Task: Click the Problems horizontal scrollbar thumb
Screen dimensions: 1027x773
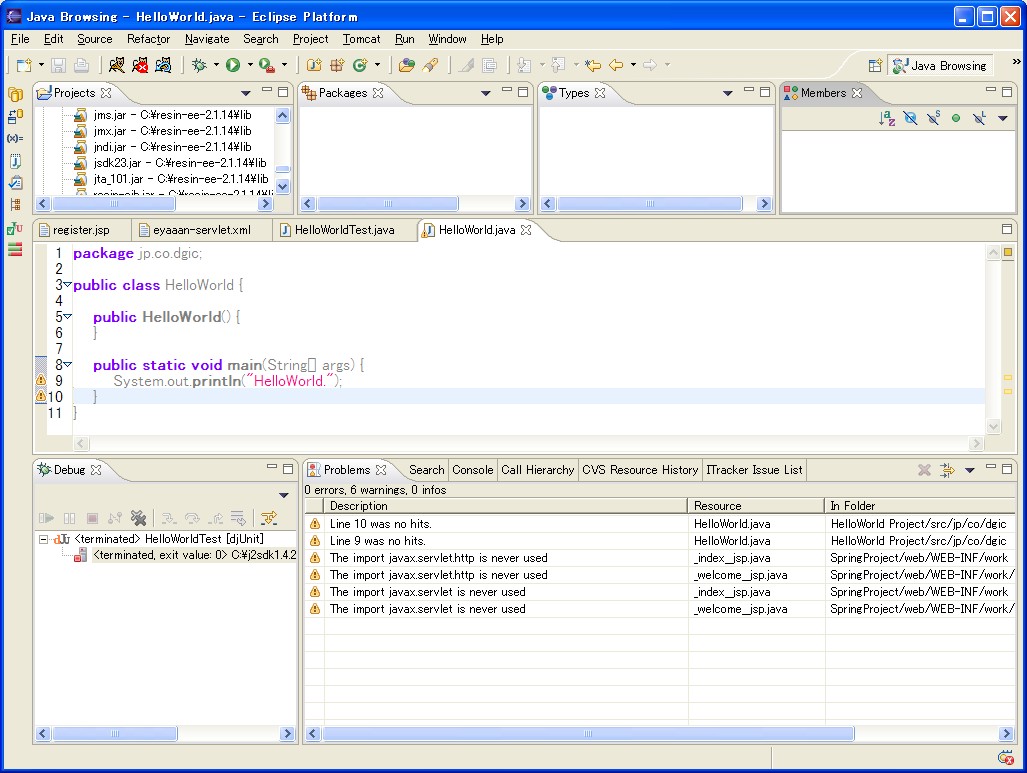Action: 588,734
